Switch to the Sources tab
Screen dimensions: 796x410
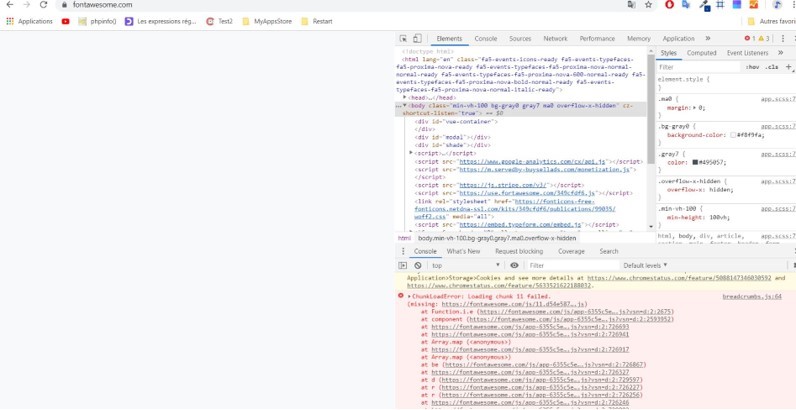pos(520,39)
